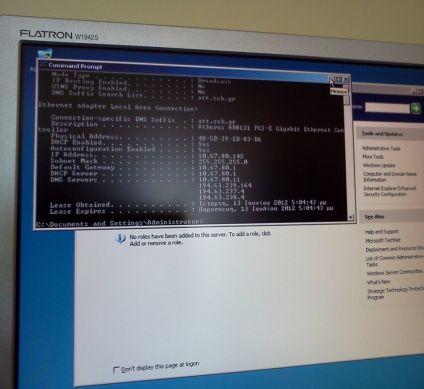424x389 pixels.
Task: Click the 'Lease Obtained' row
Action: click(x=188, y=203)
